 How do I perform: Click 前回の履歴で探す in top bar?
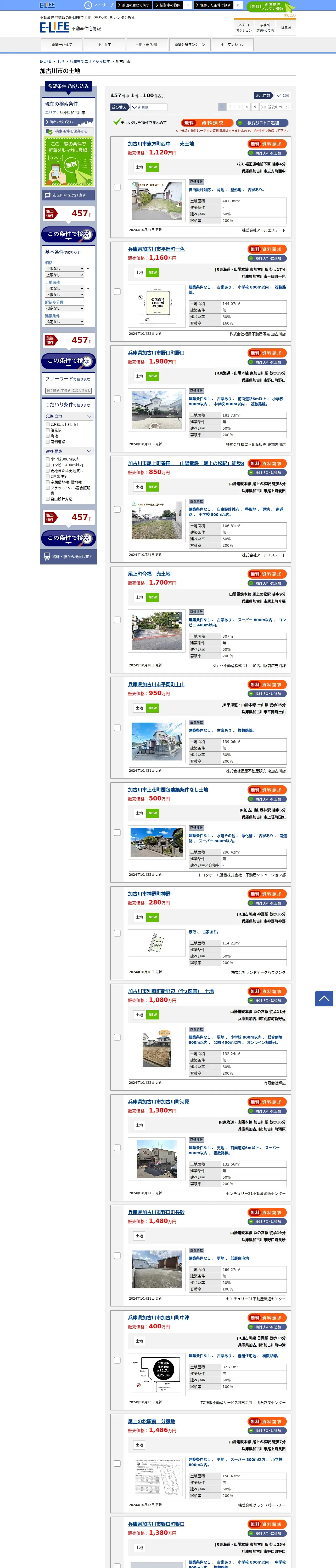[133, 5]
